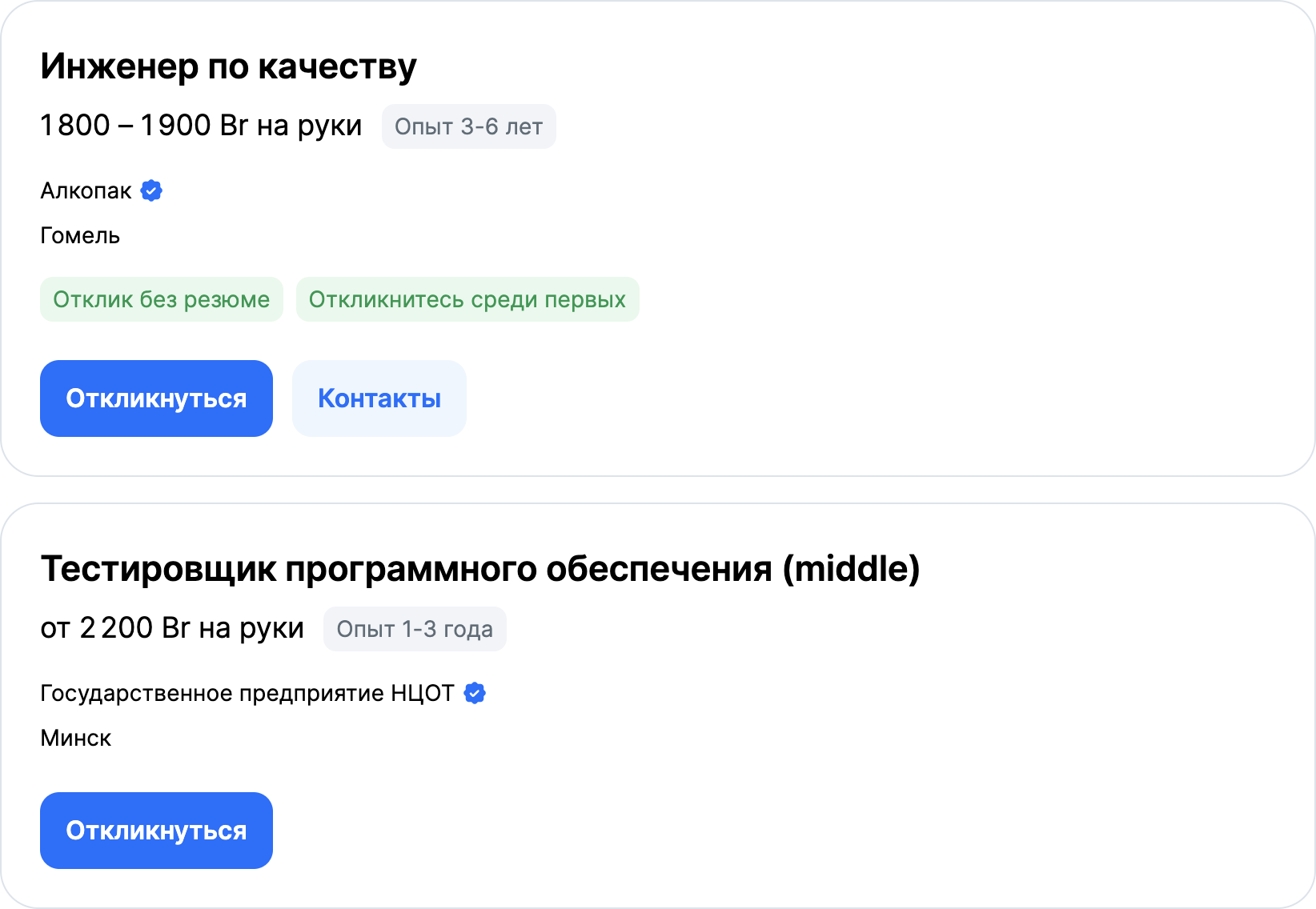1316x909 pixels.
Task: Click the 1800 – 1900 Br salary text
Action: click(x=200, y=126)
